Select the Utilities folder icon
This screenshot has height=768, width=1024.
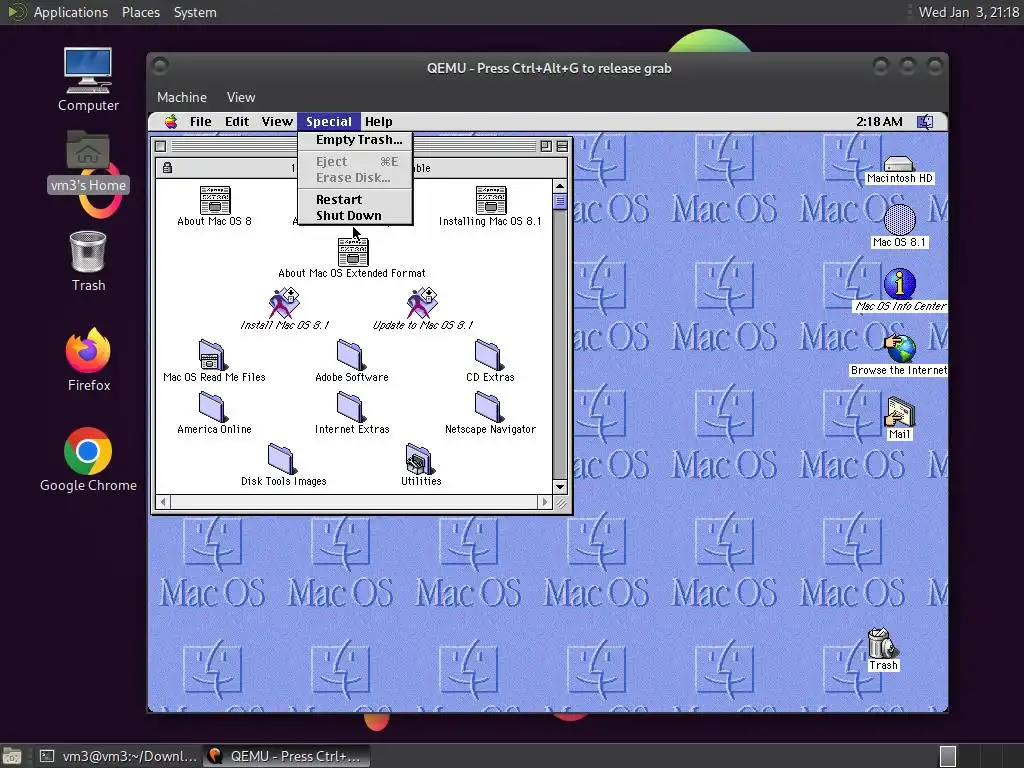coord(419,458)
